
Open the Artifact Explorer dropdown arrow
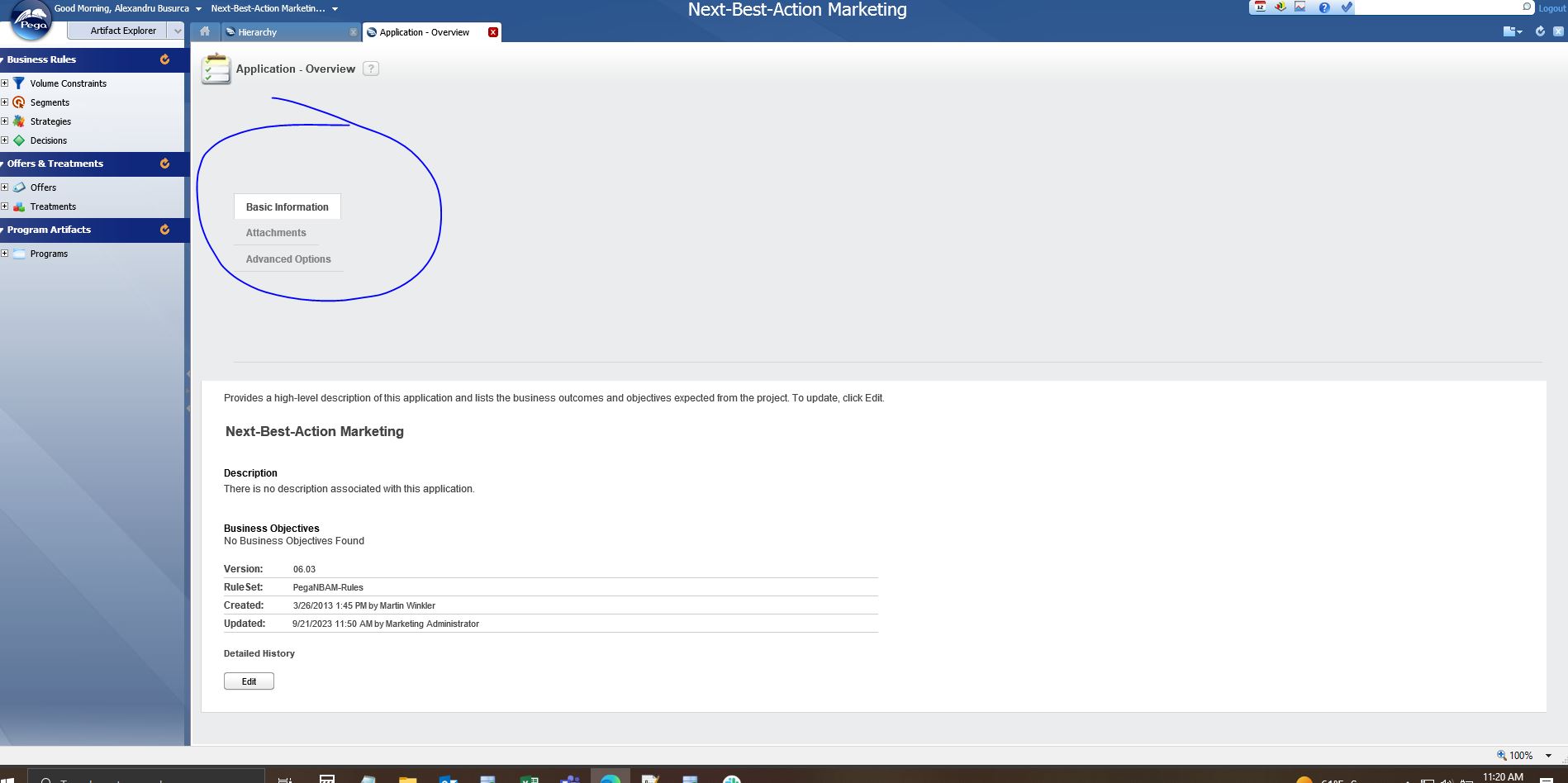click(177, 30)
